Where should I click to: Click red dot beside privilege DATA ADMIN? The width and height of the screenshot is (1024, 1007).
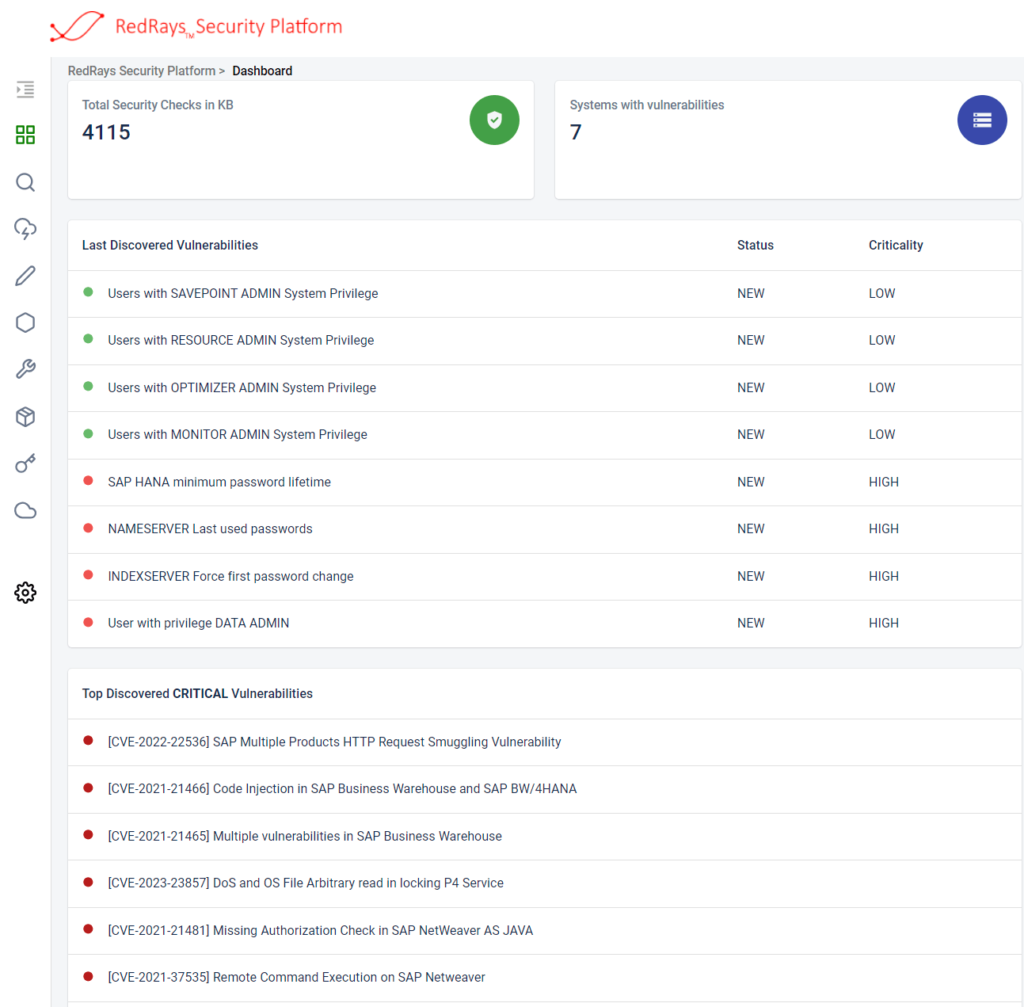(88, 622)
